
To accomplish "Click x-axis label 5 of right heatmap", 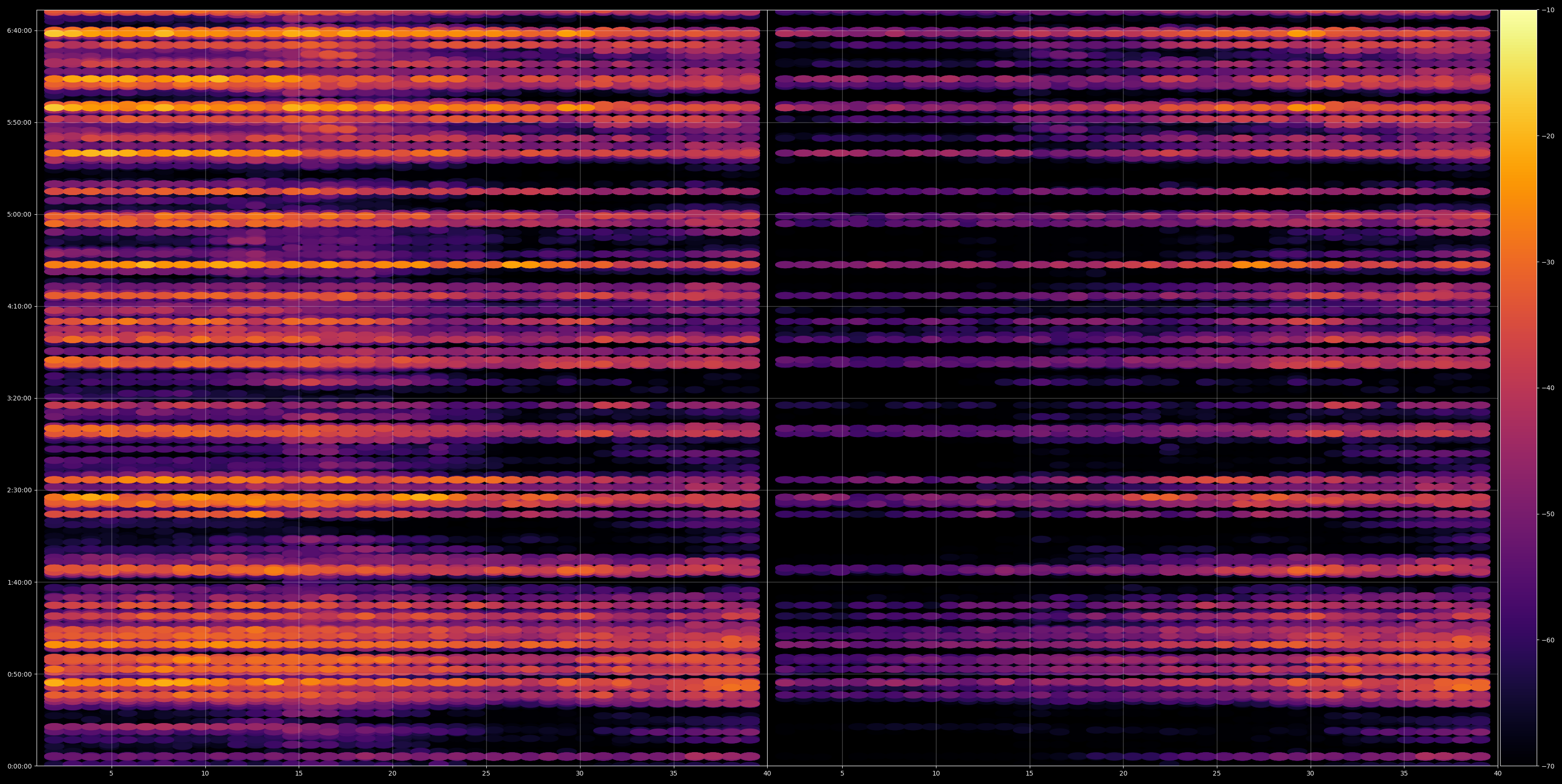I will coord(842,774).
